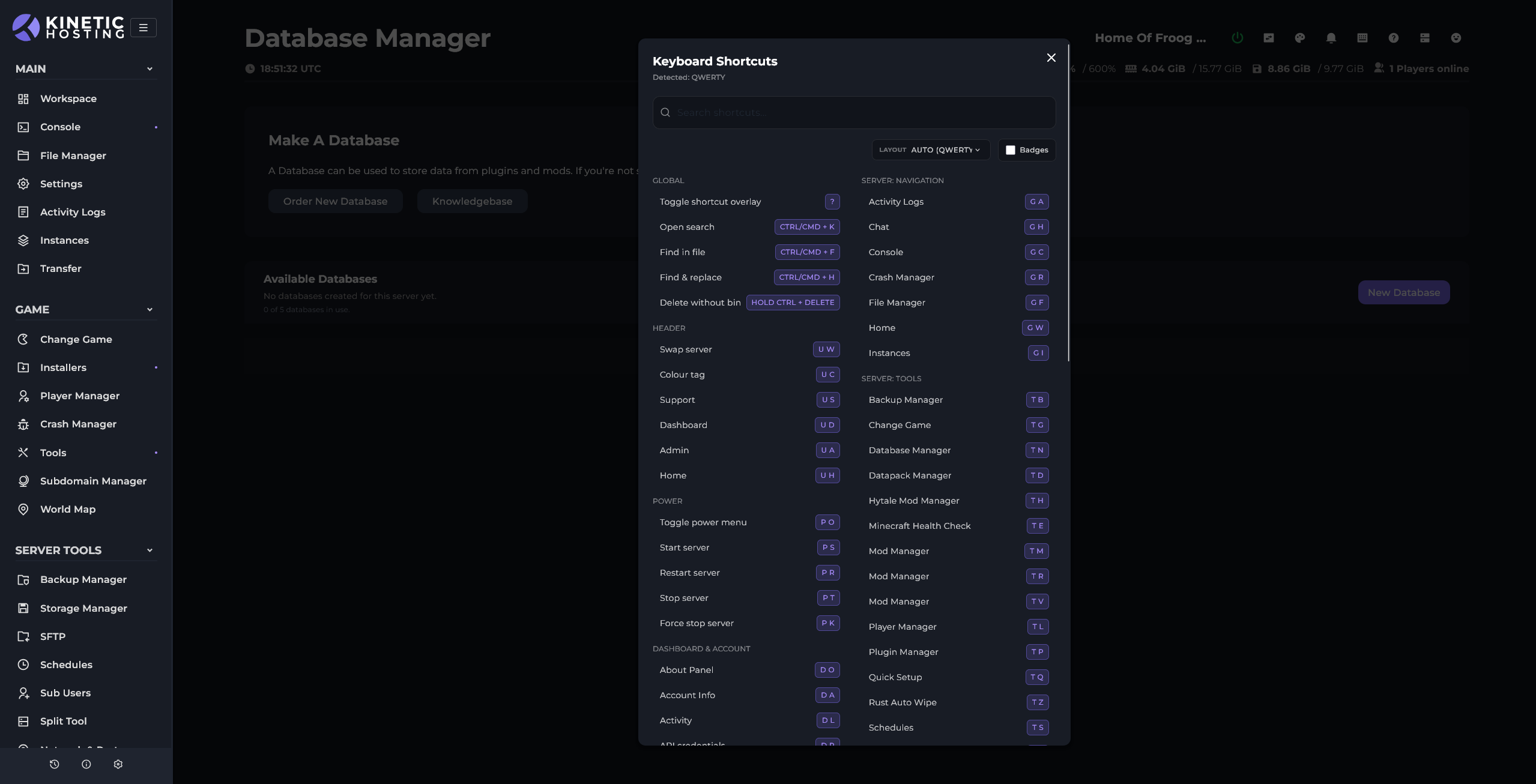Click the help question mark header icon
The image size is (1536, 784).
(1393, 38)
